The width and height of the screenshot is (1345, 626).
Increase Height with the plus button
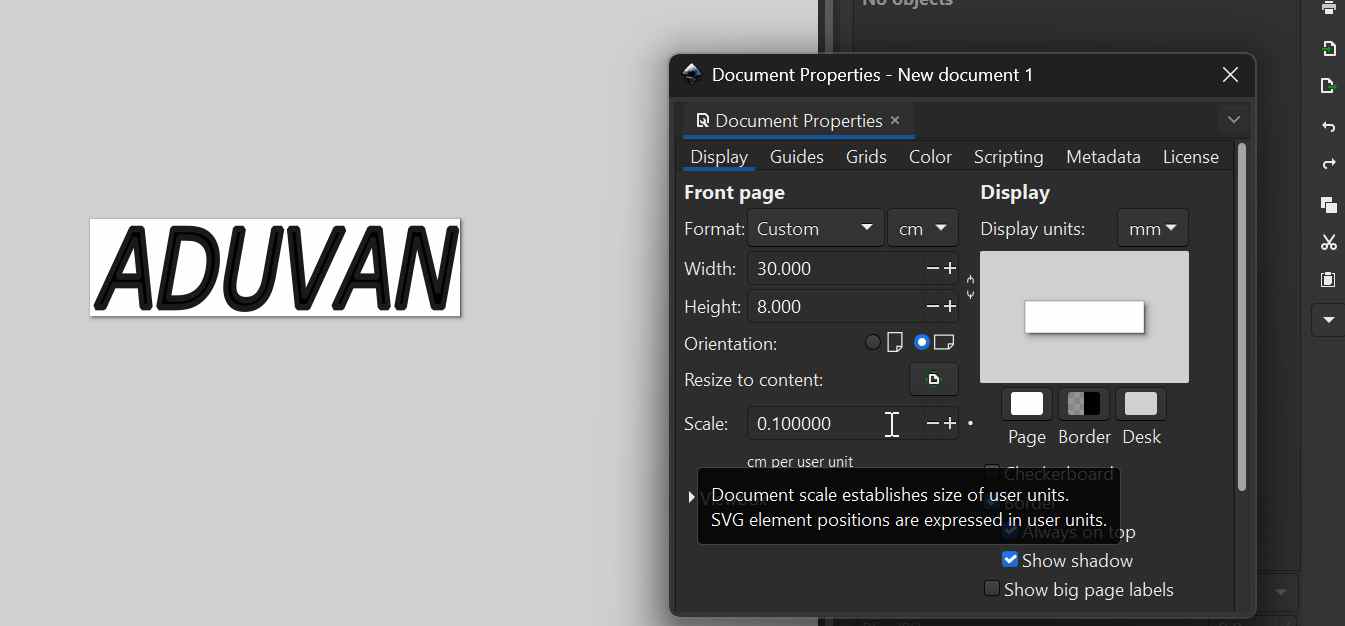[x=950, y=307]
